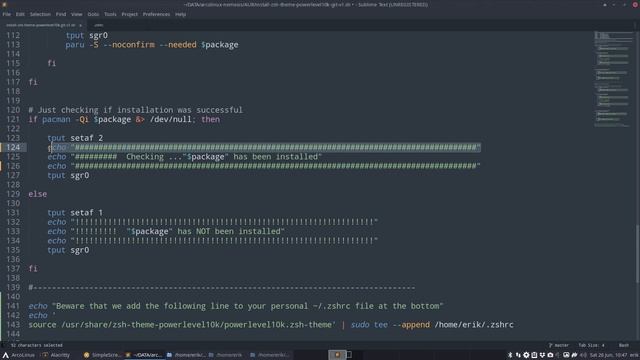Viewport: 640px width, 360px height.
Task: Open the Help menu
Action: (x=180, y=14)
